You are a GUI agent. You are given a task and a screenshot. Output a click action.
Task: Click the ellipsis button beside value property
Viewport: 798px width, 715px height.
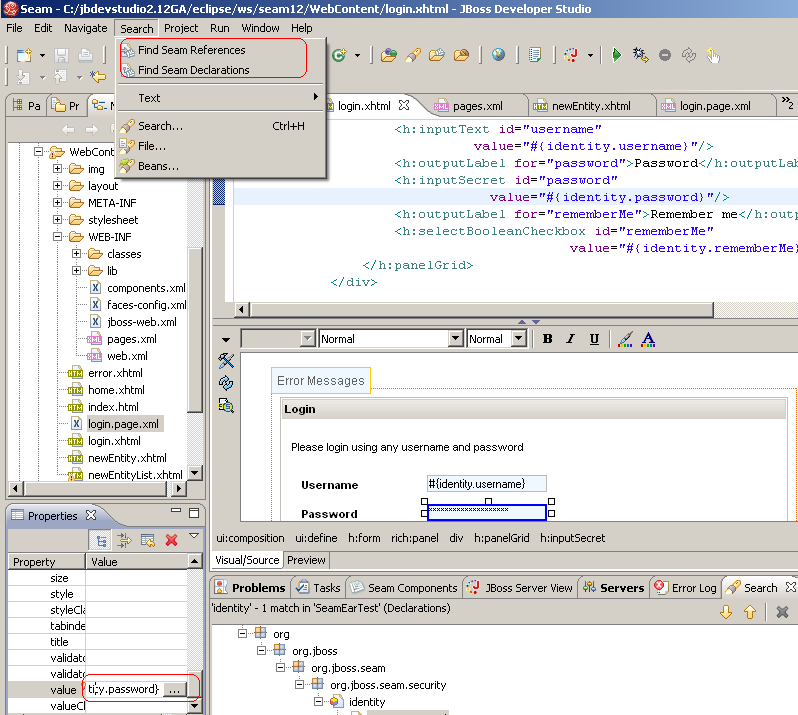point(174,690)
